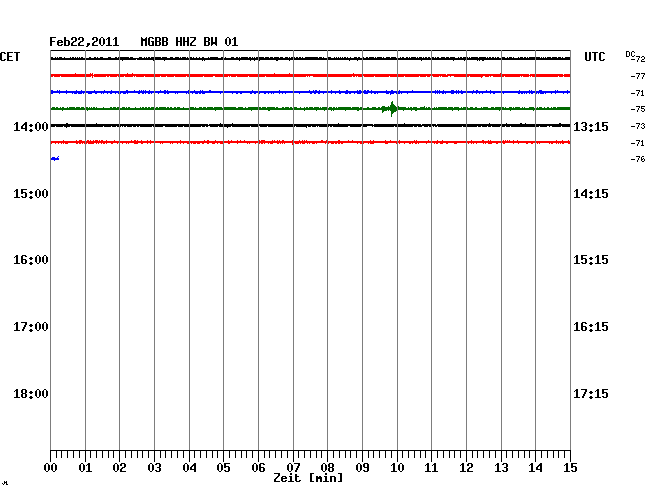The height and width of the screenshot is (494, 650).
Task: Click minute tick label "13" on the axis
Action: click(501, 468)
